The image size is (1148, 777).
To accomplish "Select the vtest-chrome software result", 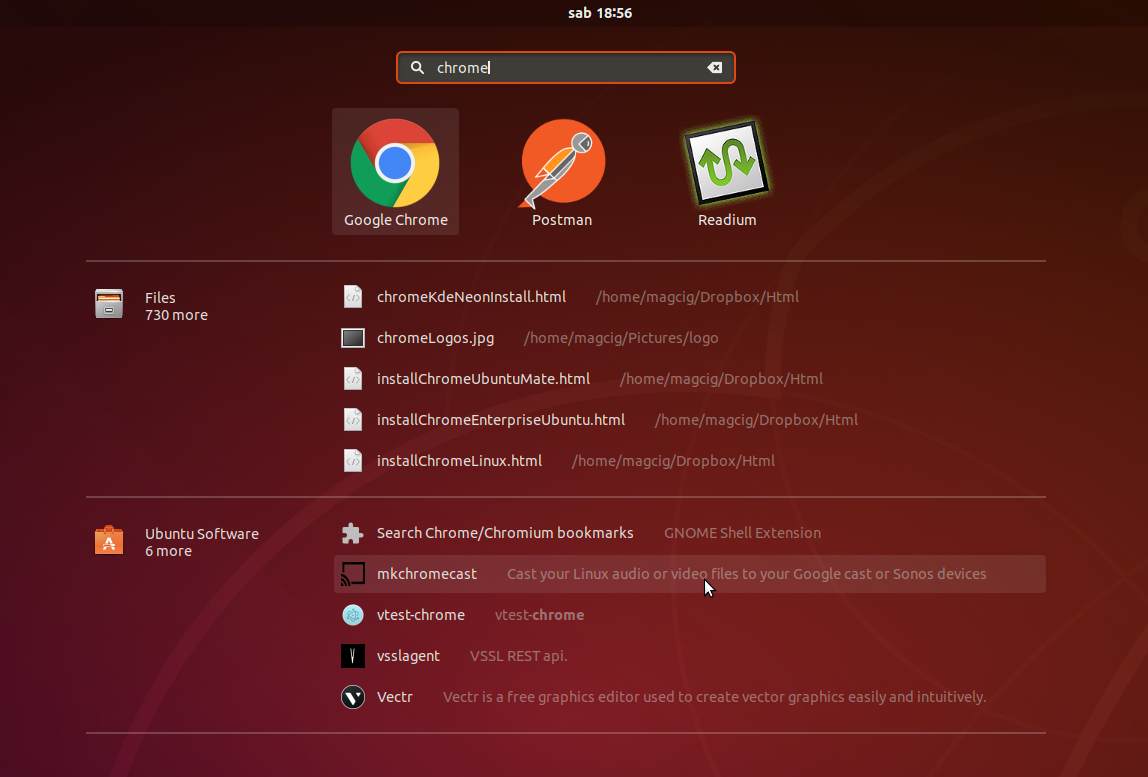I will pyautogui.click(x=690, y=615).
